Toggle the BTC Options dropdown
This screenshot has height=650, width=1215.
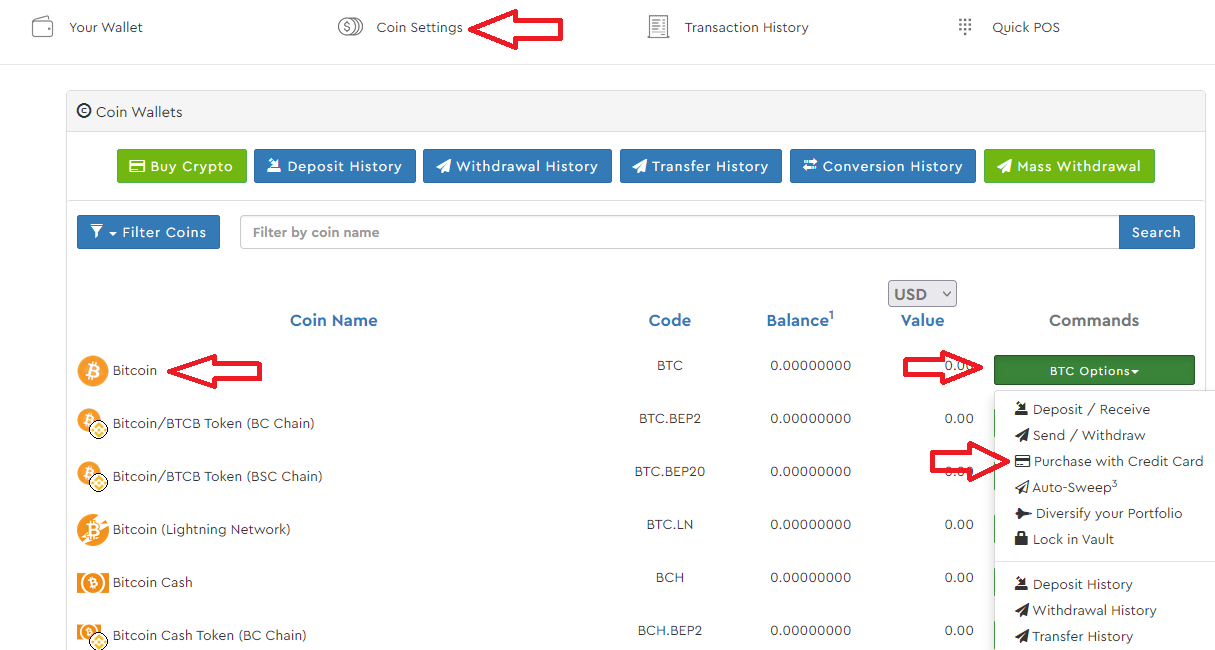[1094, 370]
